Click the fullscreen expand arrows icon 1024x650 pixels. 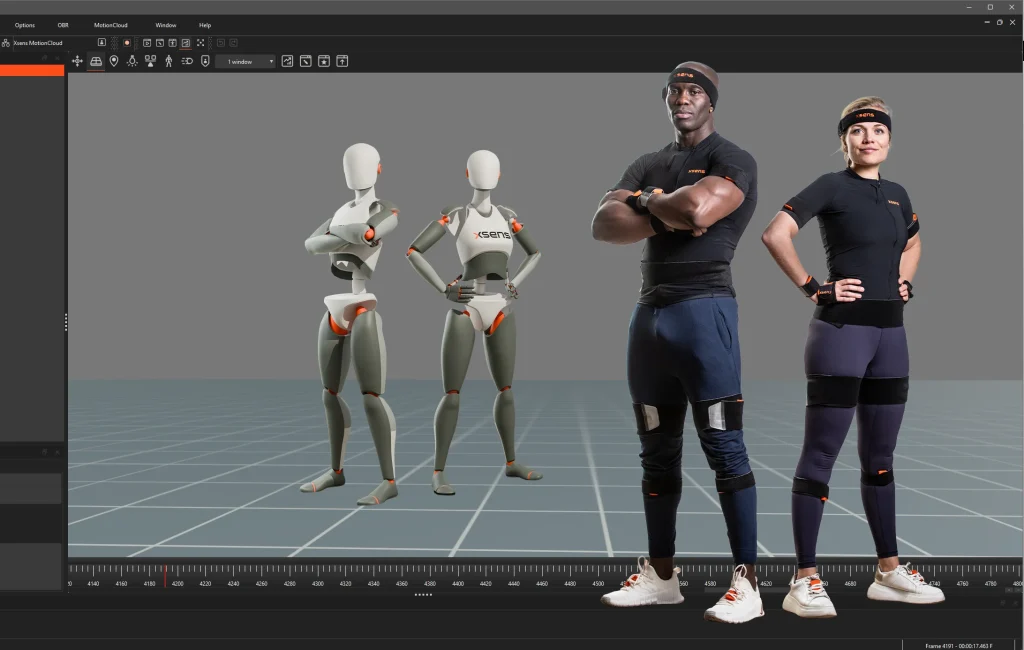click(x=200, y=43)
